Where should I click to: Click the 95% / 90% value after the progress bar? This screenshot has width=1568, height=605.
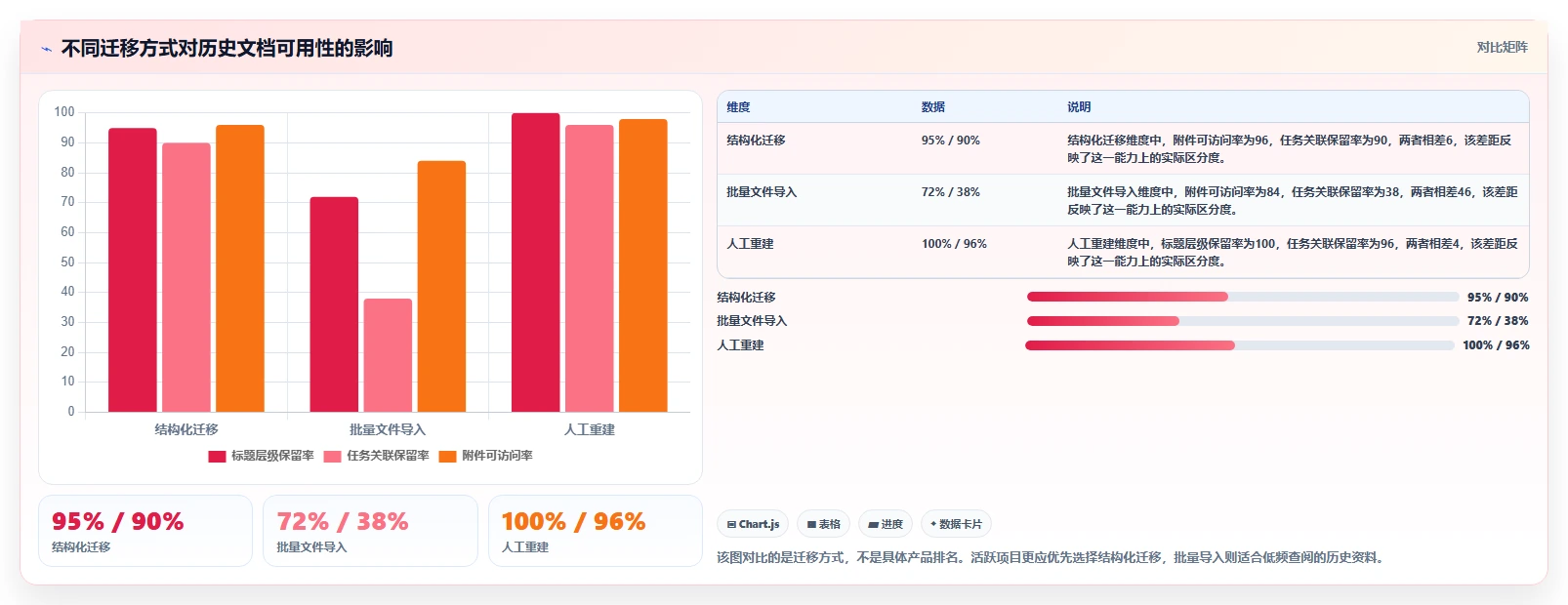pos(1498,298)
